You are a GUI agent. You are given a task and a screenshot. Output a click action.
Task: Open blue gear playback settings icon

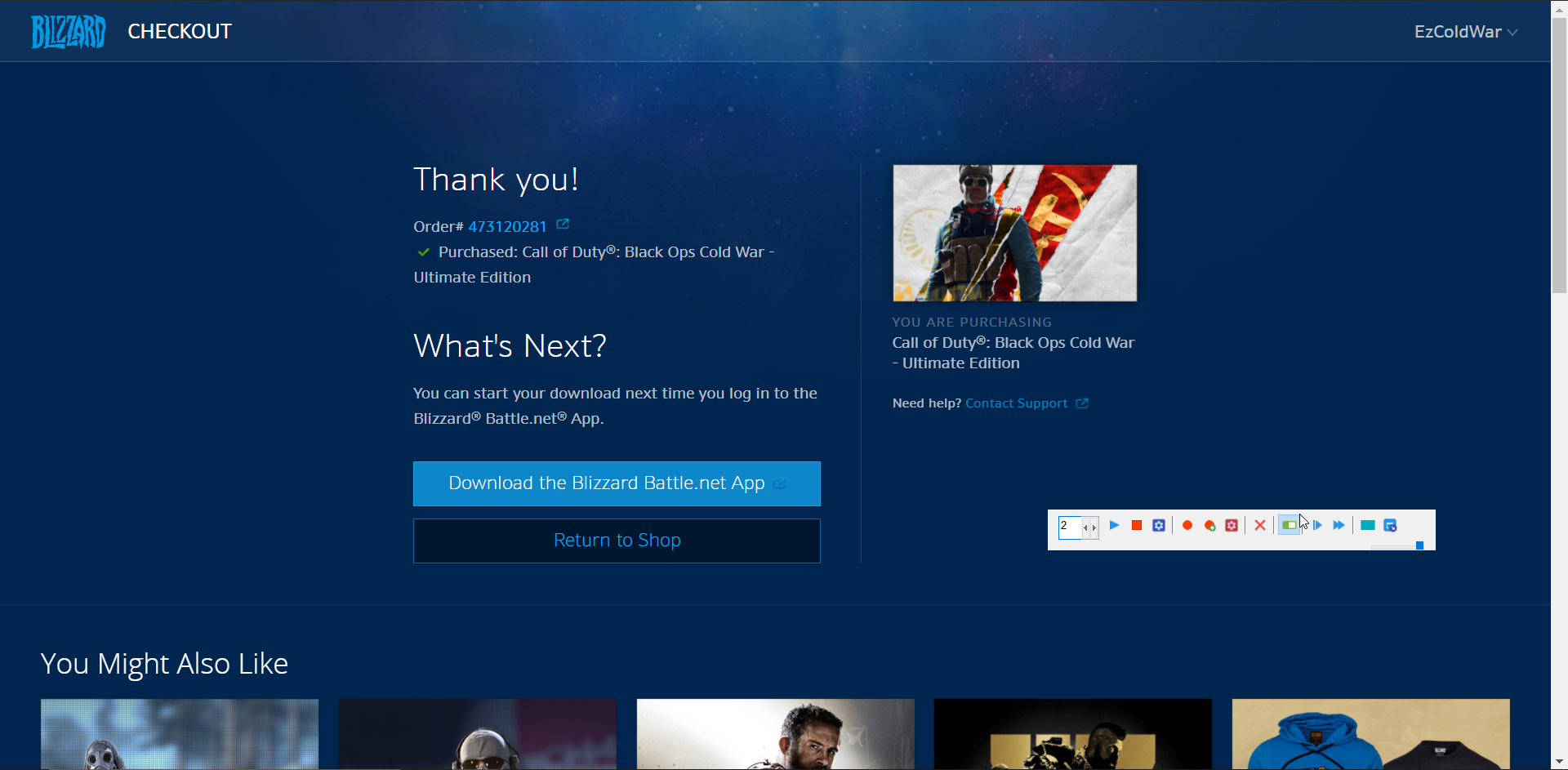point(1158,525)
